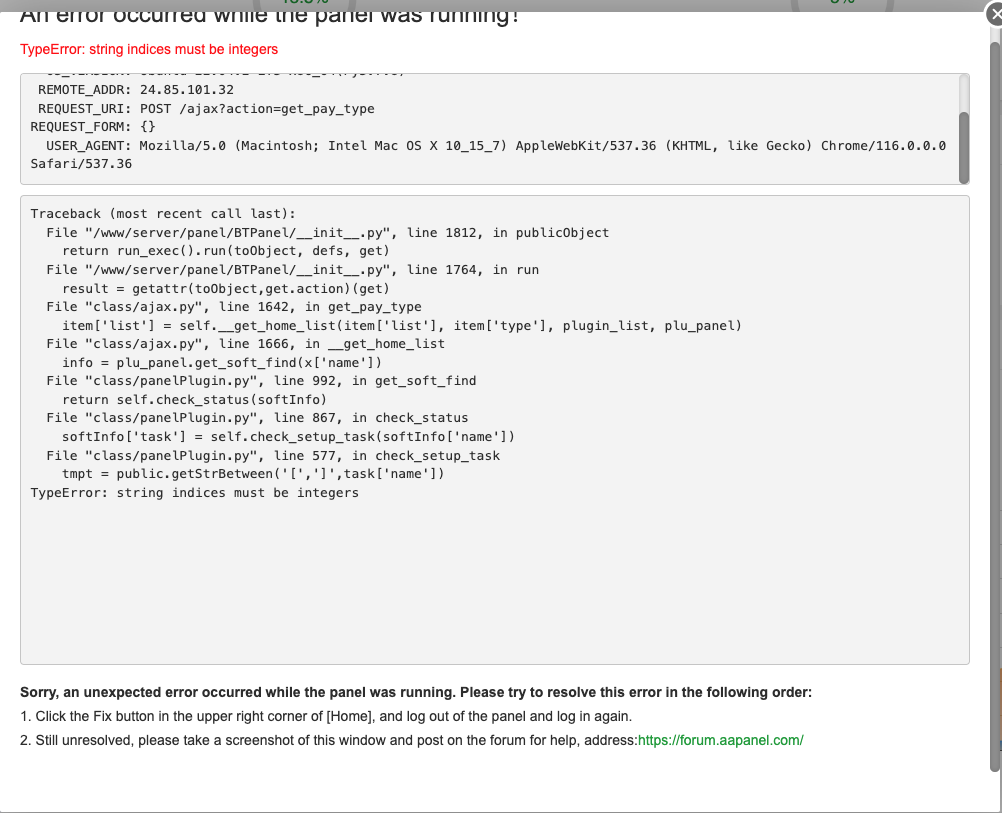Click the REMOTE_ADDR 24.85.101.32 line

pyautogui.click(x=135, y=89)
